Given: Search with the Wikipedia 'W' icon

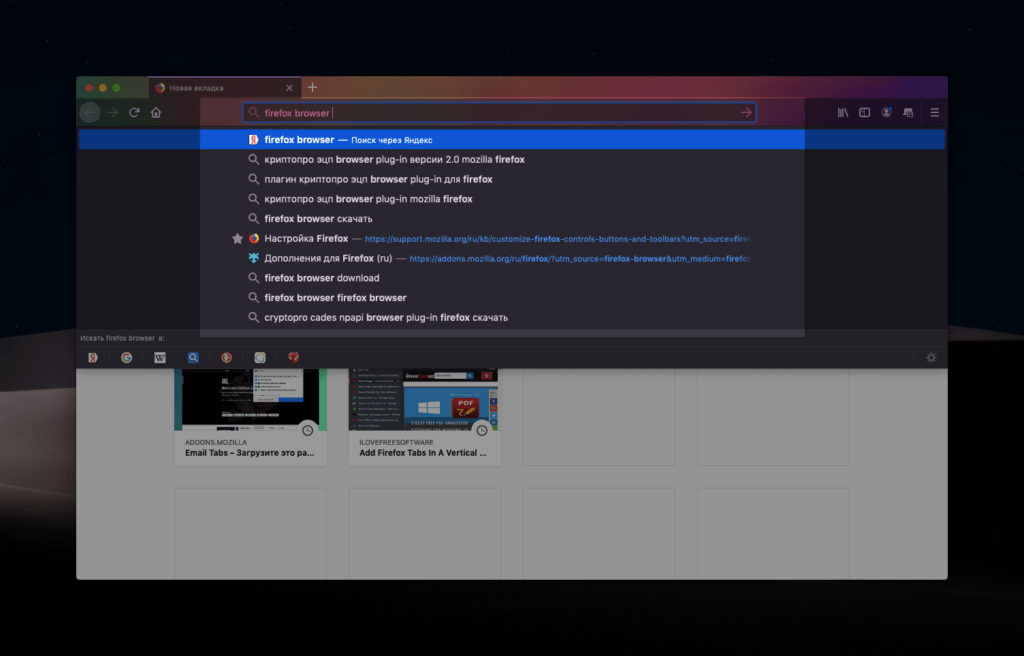Looking at the screenshot, I should 160,357.
